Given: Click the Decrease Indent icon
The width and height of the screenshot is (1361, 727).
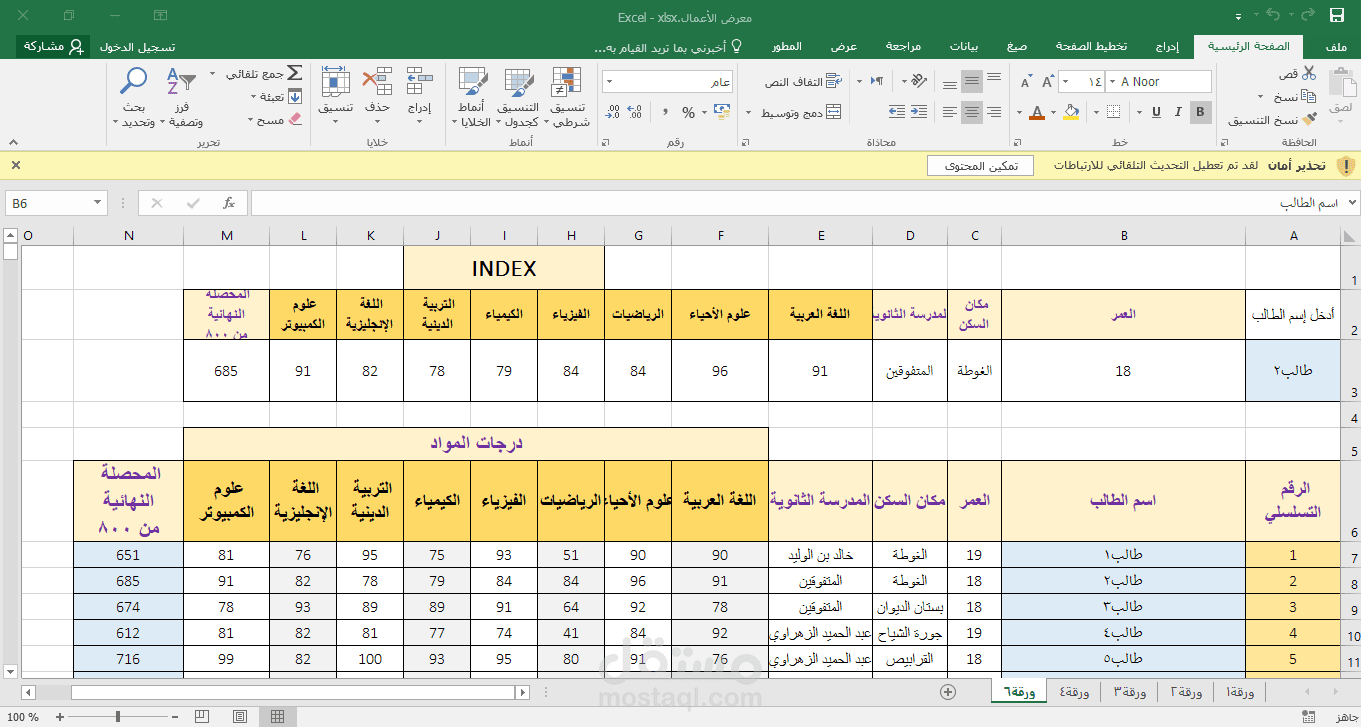Looking at the screenshot, I should click(x=920, y=112).
